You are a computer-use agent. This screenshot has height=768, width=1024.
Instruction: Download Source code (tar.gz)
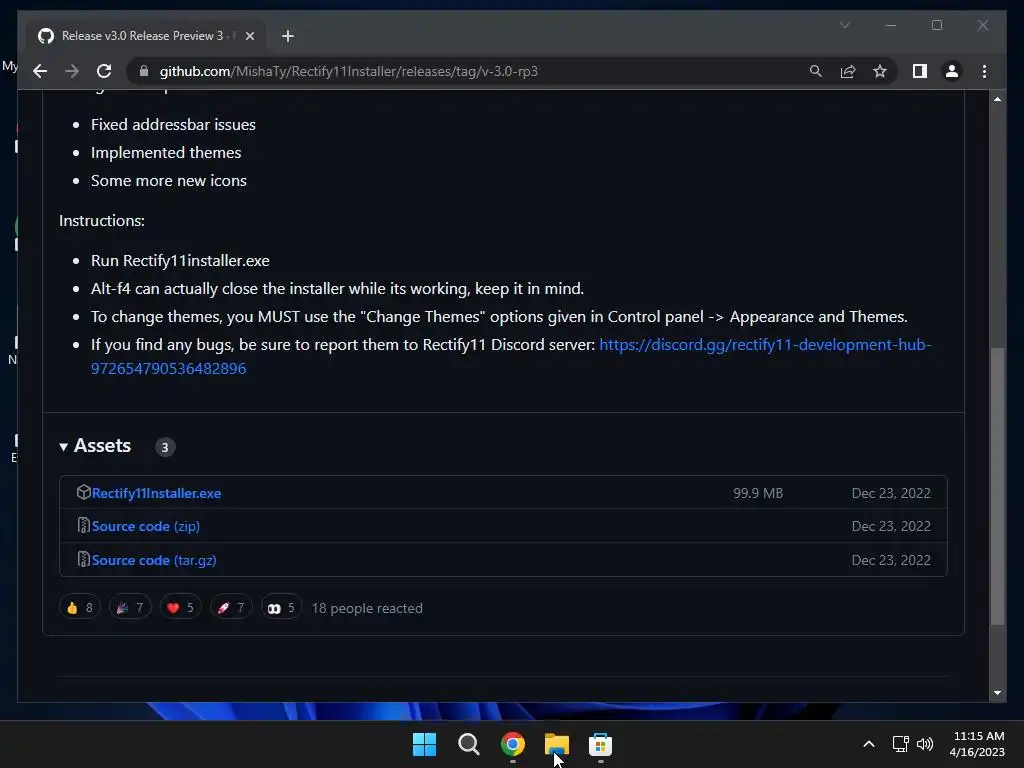[154, 560]
